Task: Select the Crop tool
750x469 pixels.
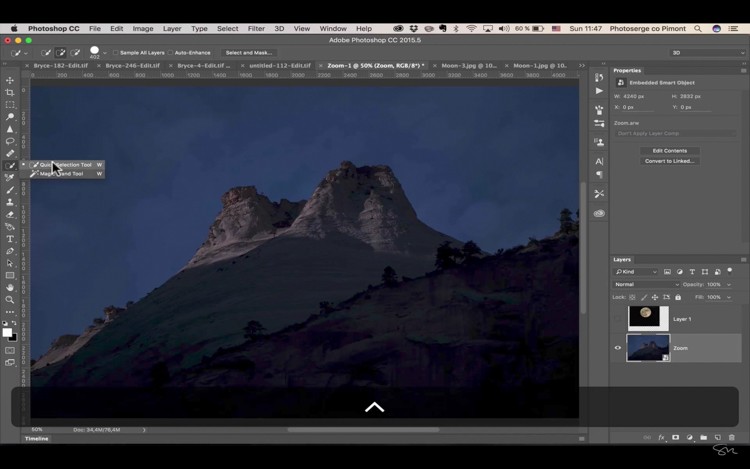Action: 10,92
